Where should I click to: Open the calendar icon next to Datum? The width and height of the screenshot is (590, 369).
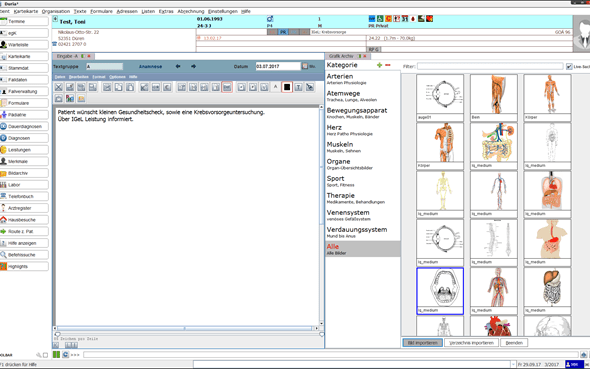click(305, 66)
